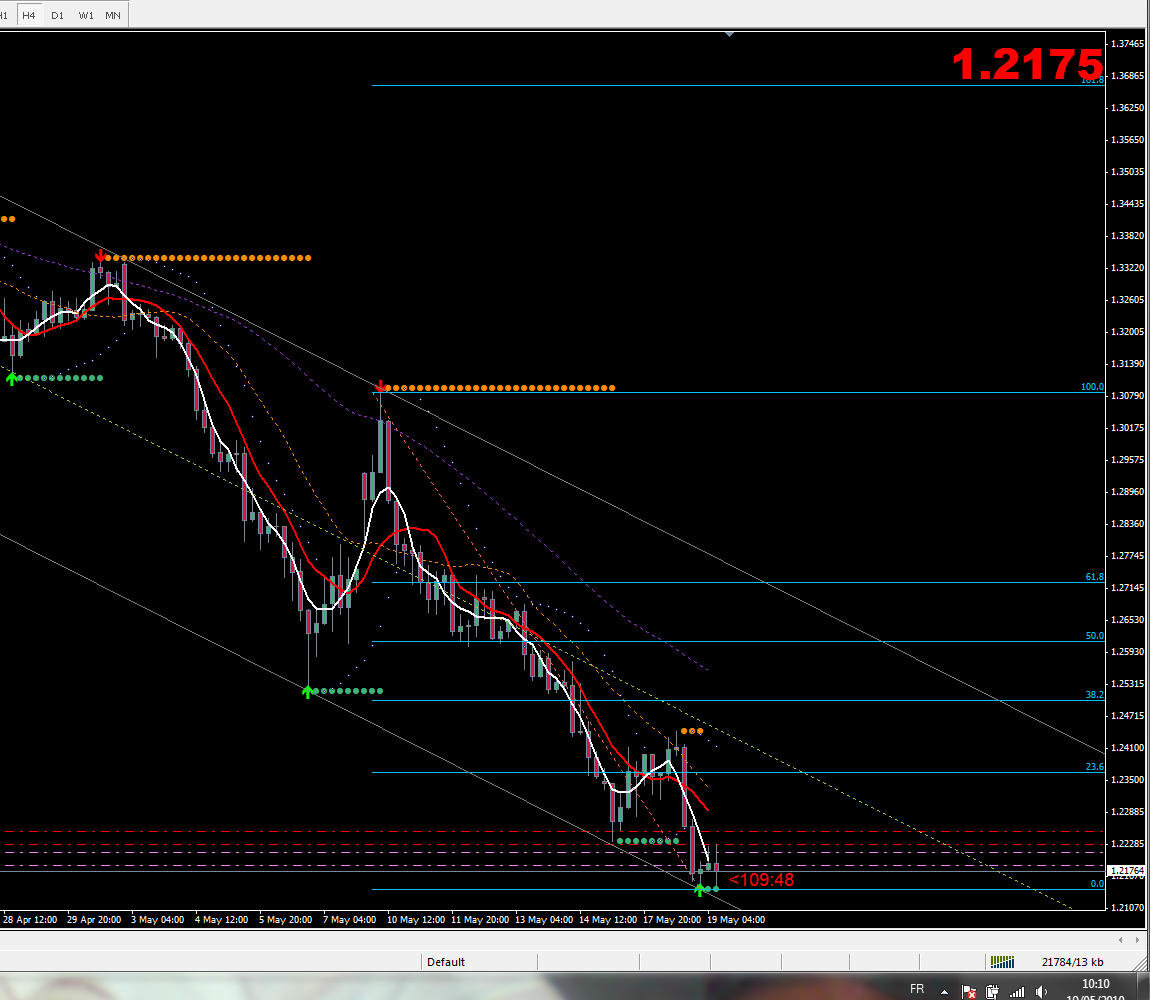
Task: Select the Default profile in status bar
Action: pyautogui.click(x=446, y=962)
